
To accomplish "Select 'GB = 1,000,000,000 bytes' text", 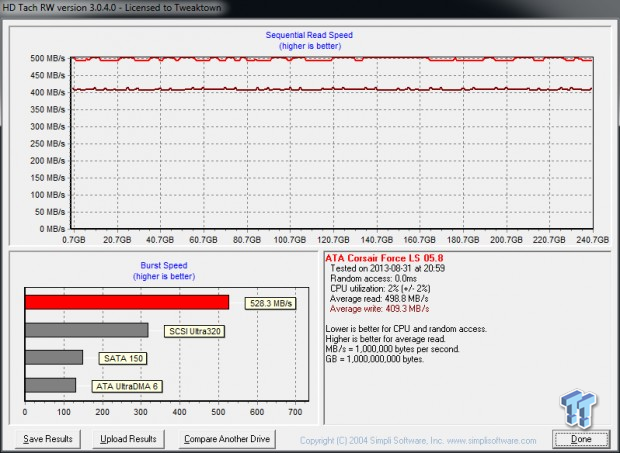I will coord(374,359).
